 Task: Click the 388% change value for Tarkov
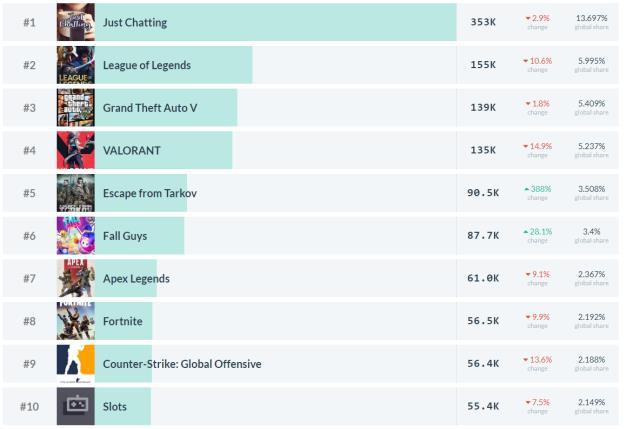538,189
